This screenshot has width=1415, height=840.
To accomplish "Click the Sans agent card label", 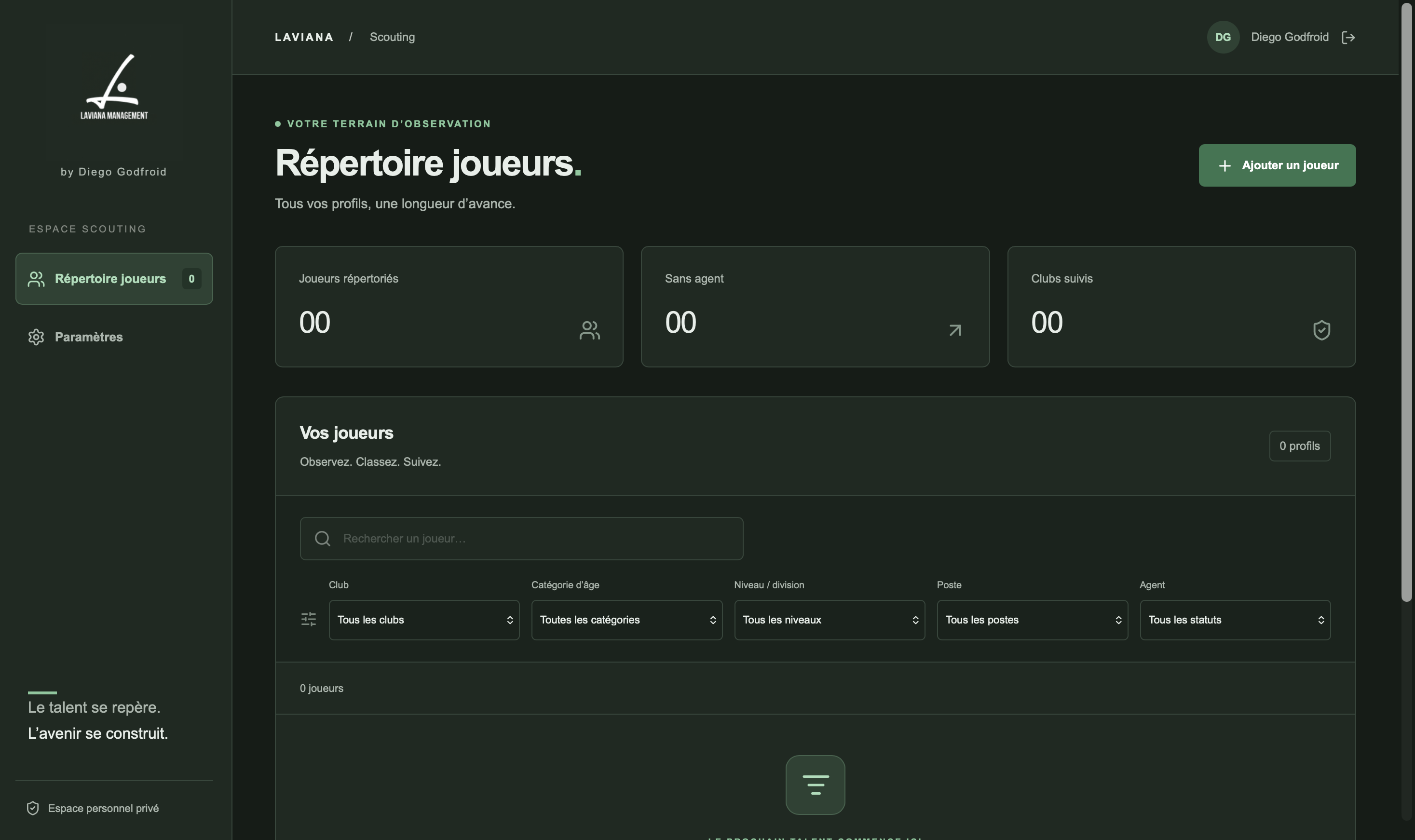I will (x=694, y=279).
